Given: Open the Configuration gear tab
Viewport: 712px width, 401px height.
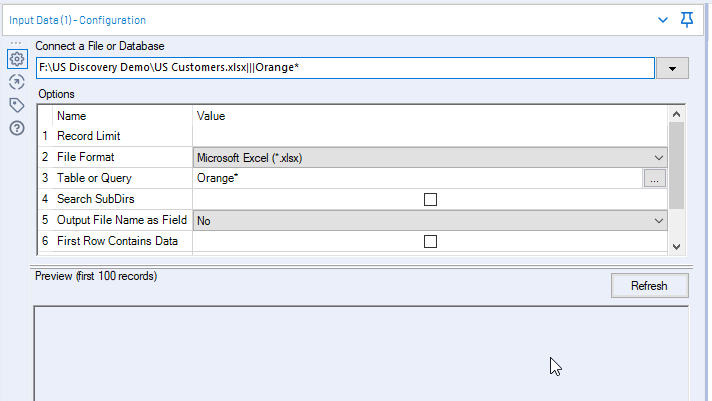Looking at the screenshot, I should (x=16, y=59).
